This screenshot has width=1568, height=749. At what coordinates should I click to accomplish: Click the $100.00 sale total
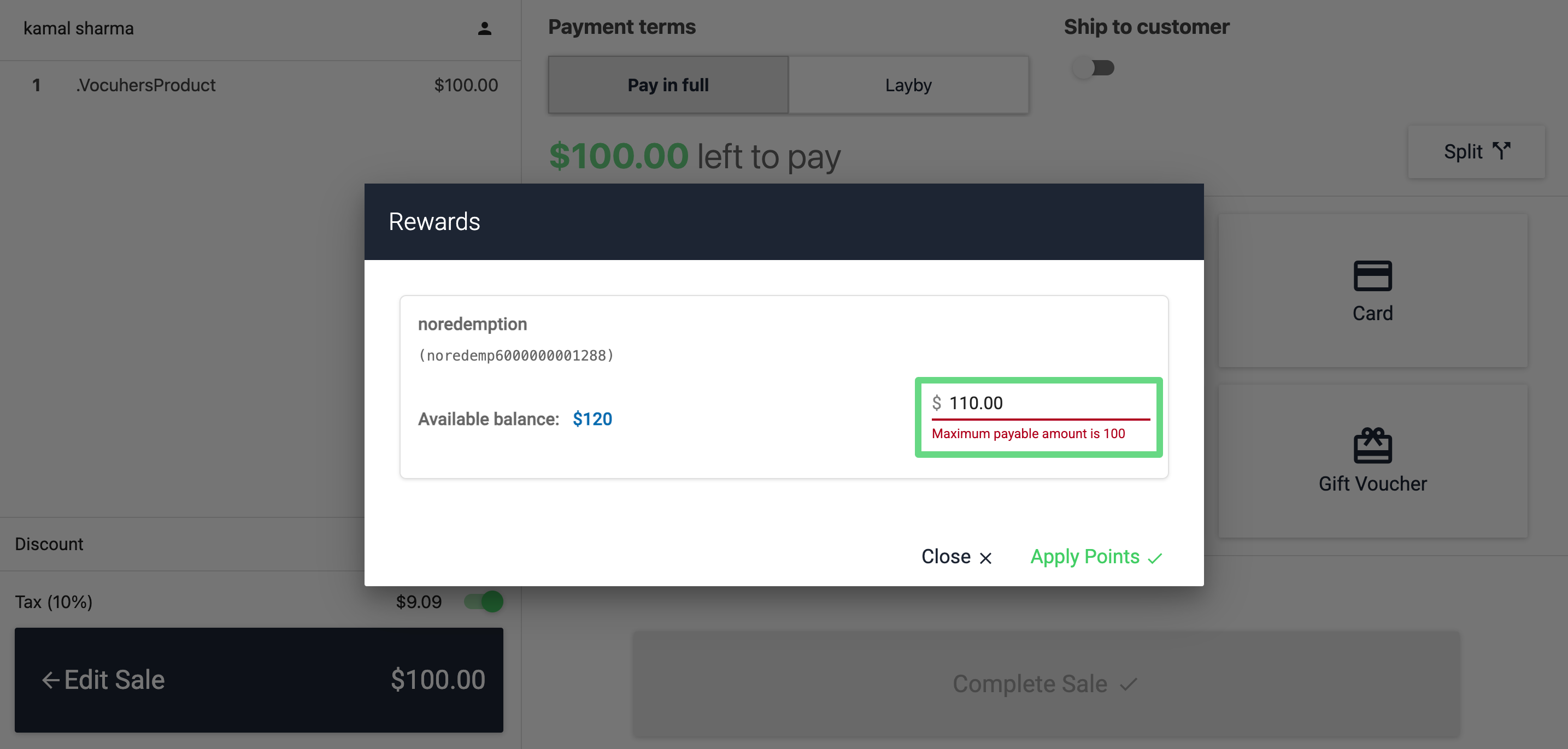(438, 680)
